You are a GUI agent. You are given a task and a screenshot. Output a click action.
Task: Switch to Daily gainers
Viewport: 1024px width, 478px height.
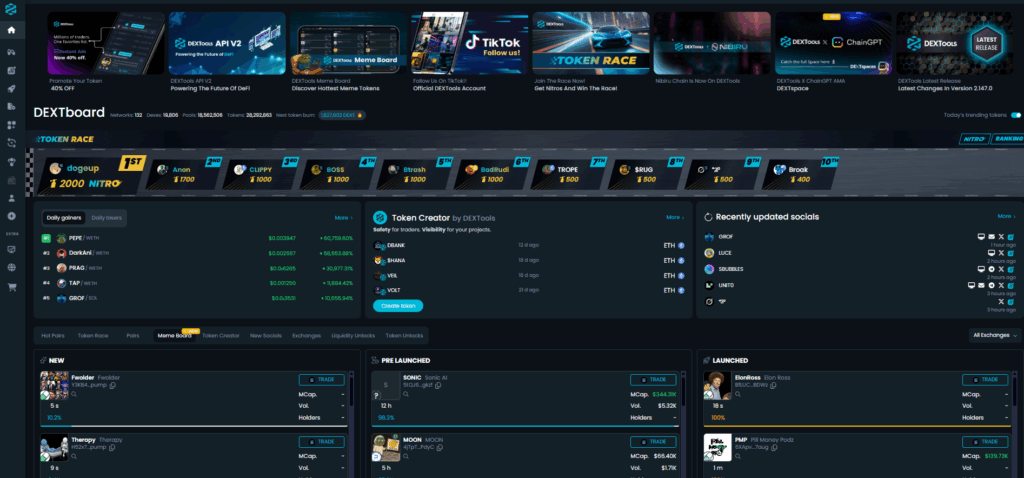[x=63, y=217]
